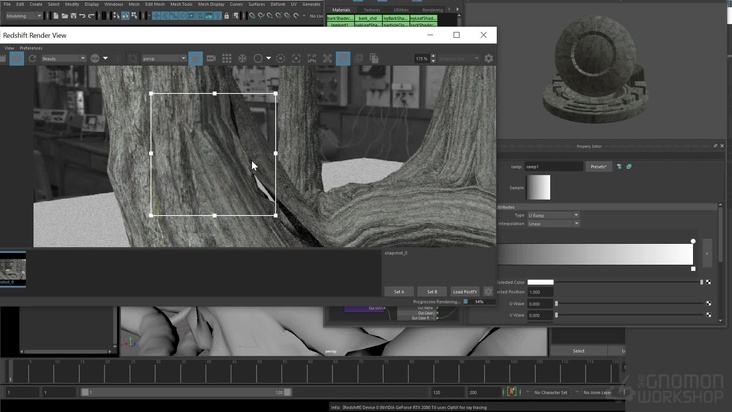732x412 pixels.
Task: Click the refresh render icon in Redshift Render View
Action: click(x=32, y=58)
